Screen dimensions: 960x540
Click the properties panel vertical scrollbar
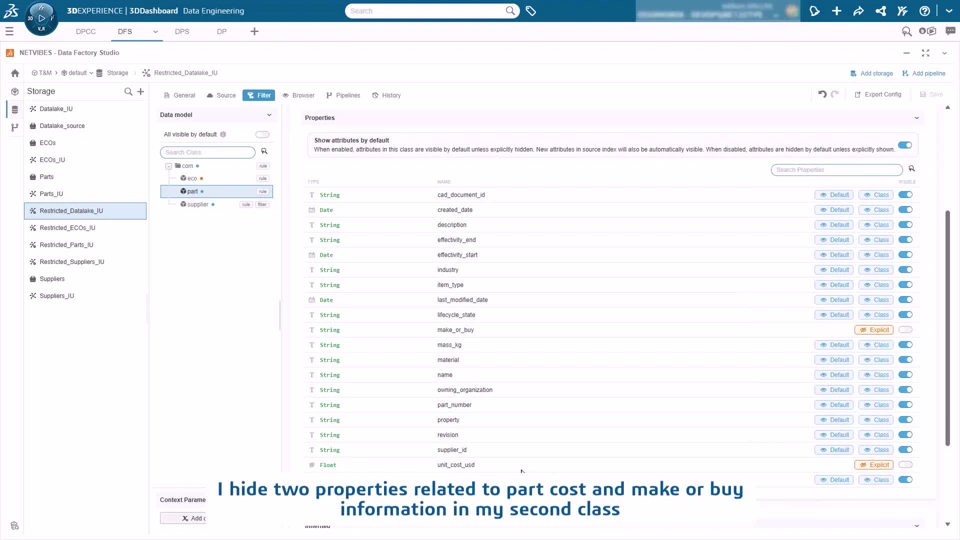[x=948, y=328]
